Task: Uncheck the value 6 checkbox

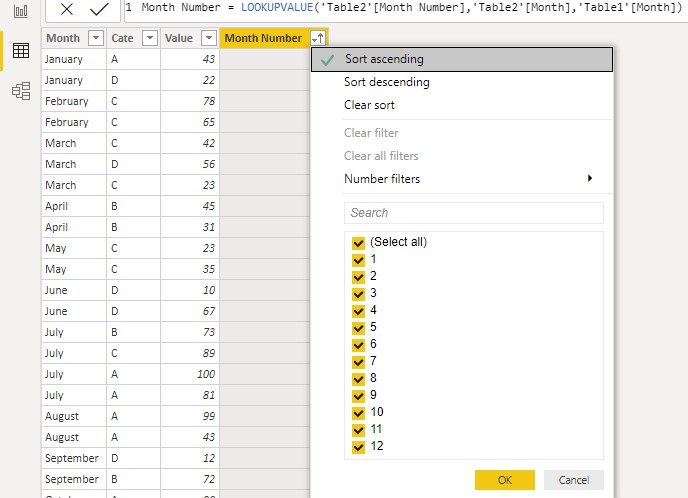Action: pos(358,345)
